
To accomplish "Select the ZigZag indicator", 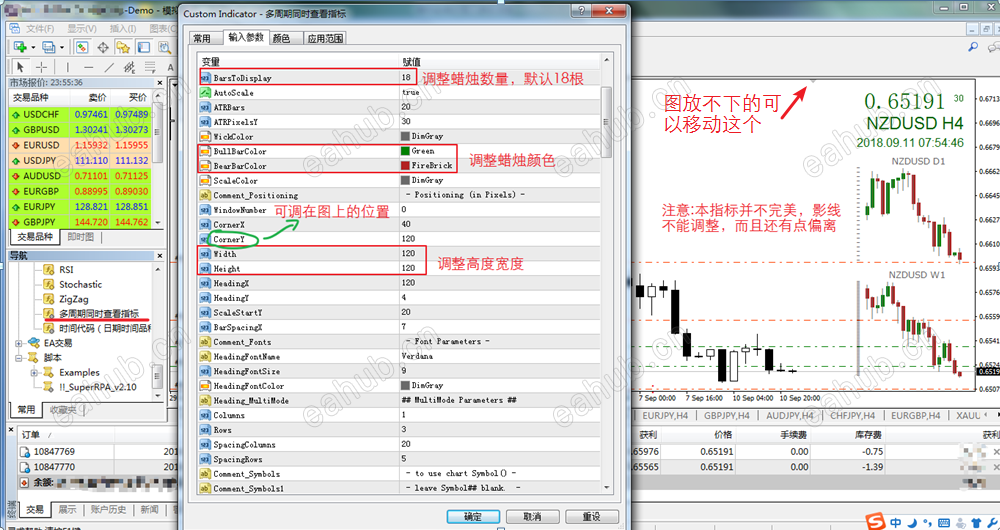I will tap(74, 299).
